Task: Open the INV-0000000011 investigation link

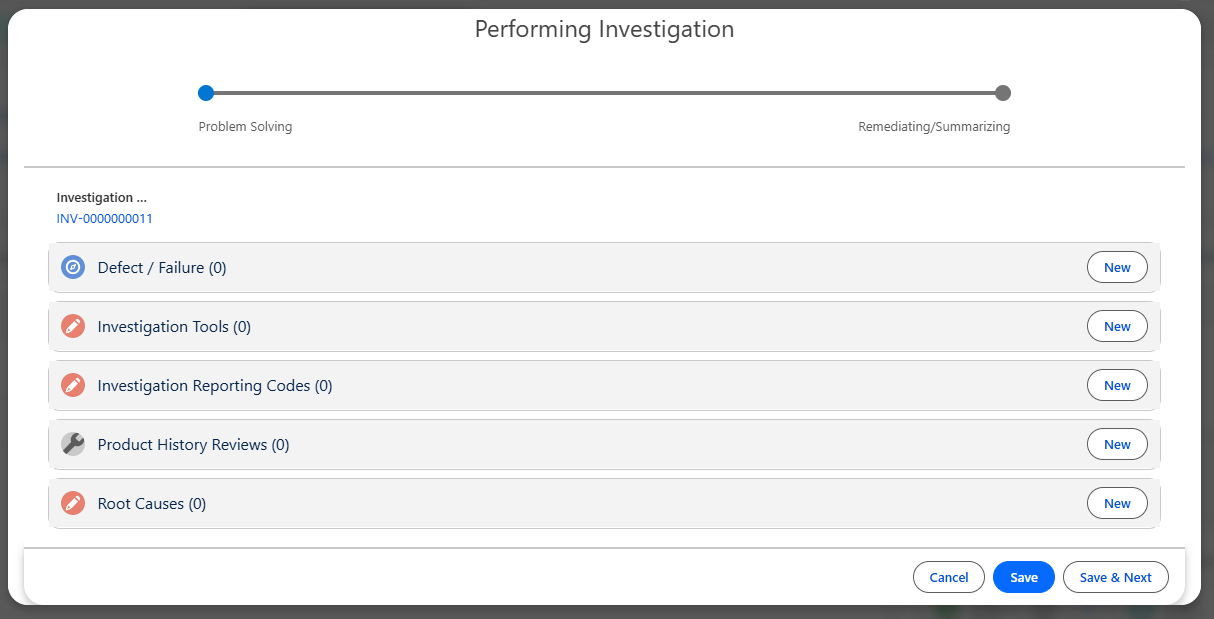Action: tap(105, 219)
